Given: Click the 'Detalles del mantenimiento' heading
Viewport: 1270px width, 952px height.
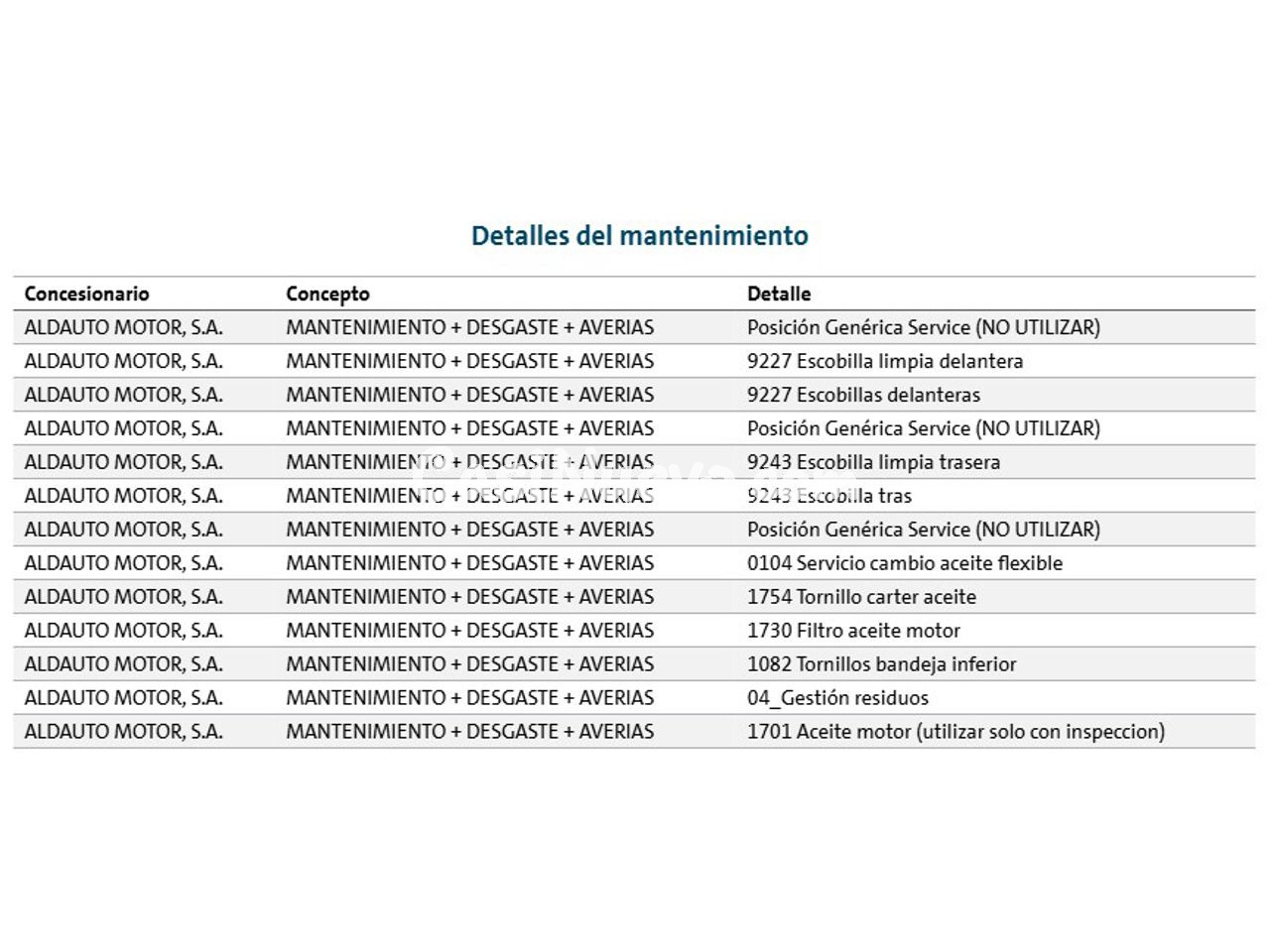Looking at the screenshot, I should click(x=639, y=236).
